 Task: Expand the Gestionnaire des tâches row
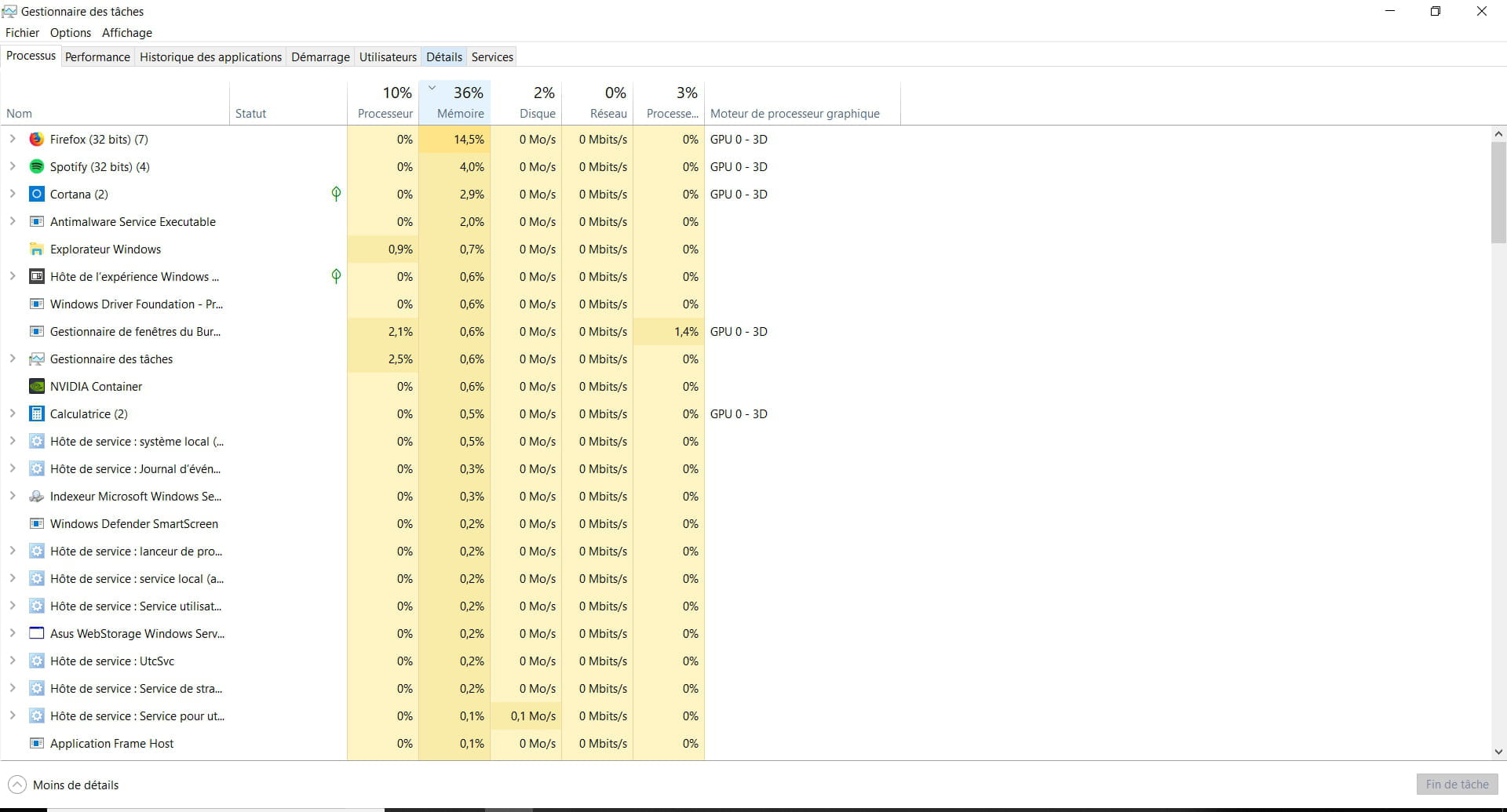tap(13, 359)
